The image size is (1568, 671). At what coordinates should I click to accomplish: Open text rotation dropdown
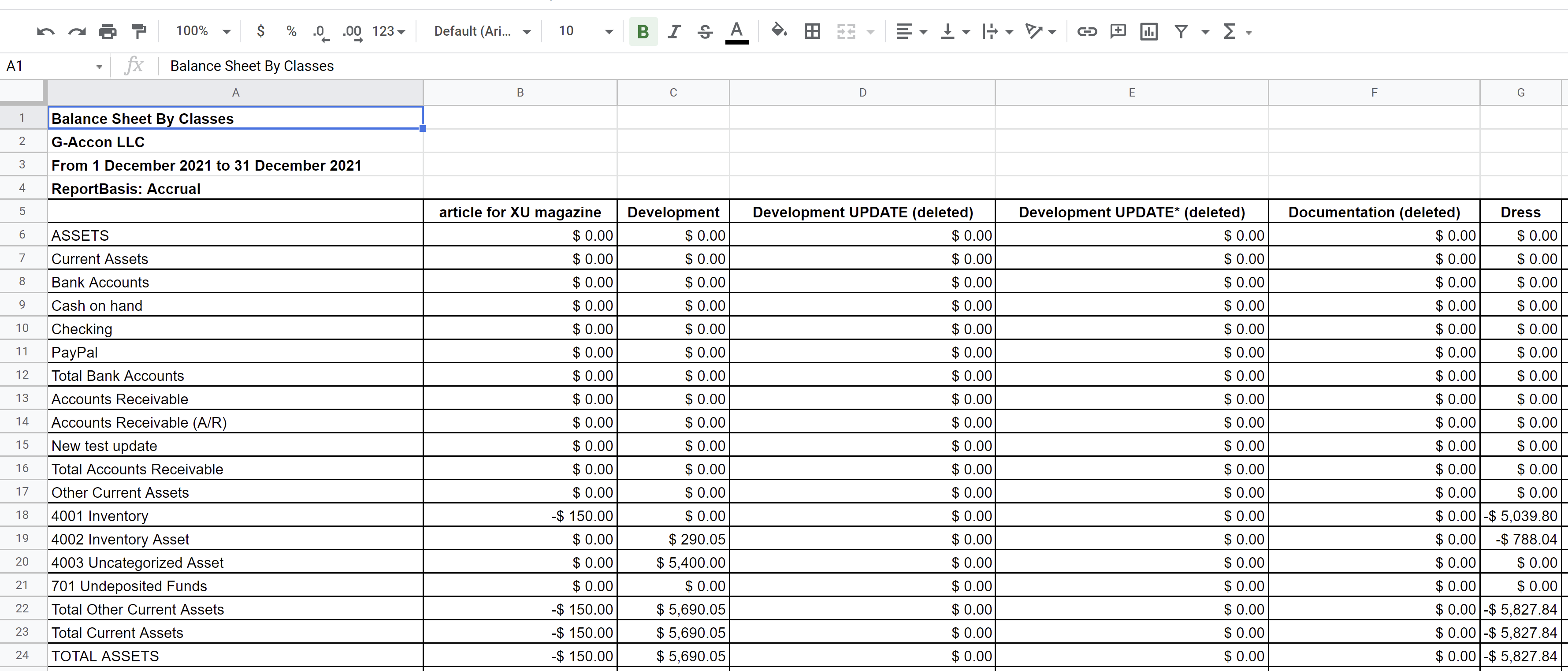pos(1052,32)
